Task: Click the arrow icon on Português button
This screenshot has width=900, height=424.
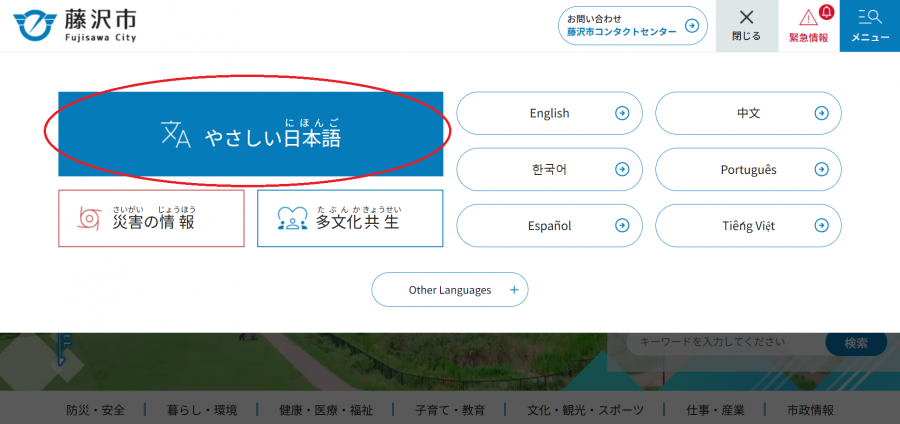Action: tap(821, 169)
